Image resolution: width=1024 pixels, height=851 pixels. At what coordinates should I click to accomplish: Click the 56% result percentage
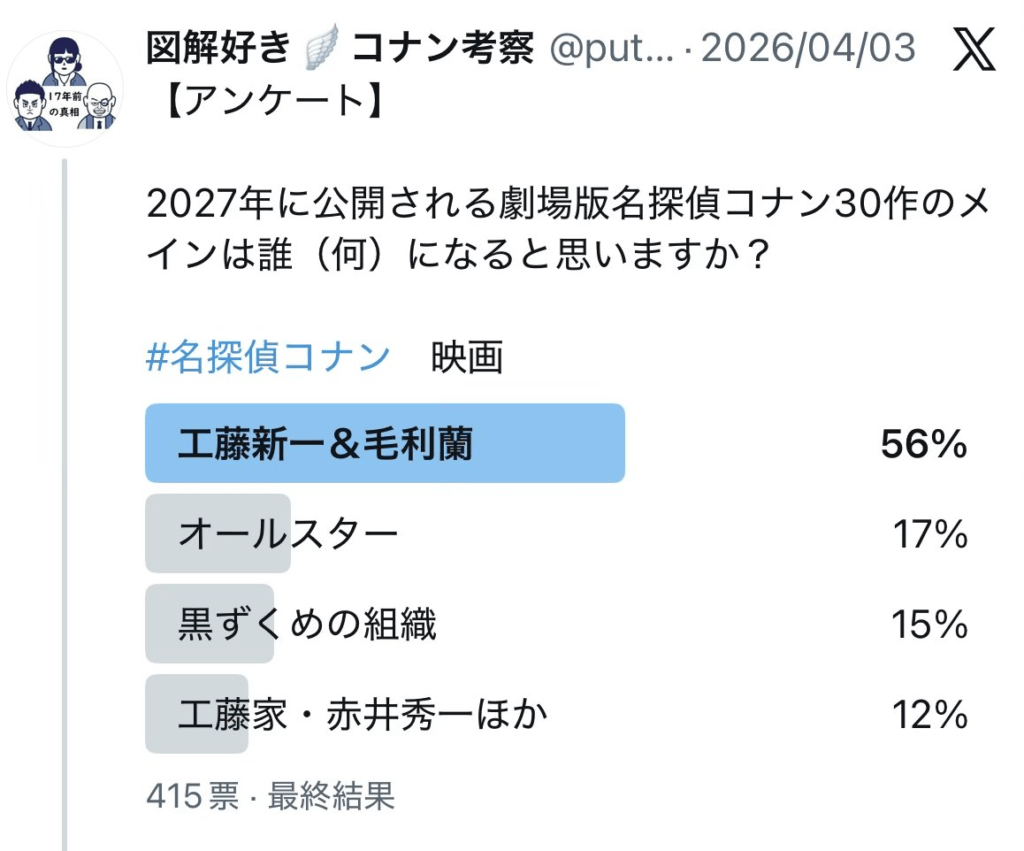[x=923, y=444]
